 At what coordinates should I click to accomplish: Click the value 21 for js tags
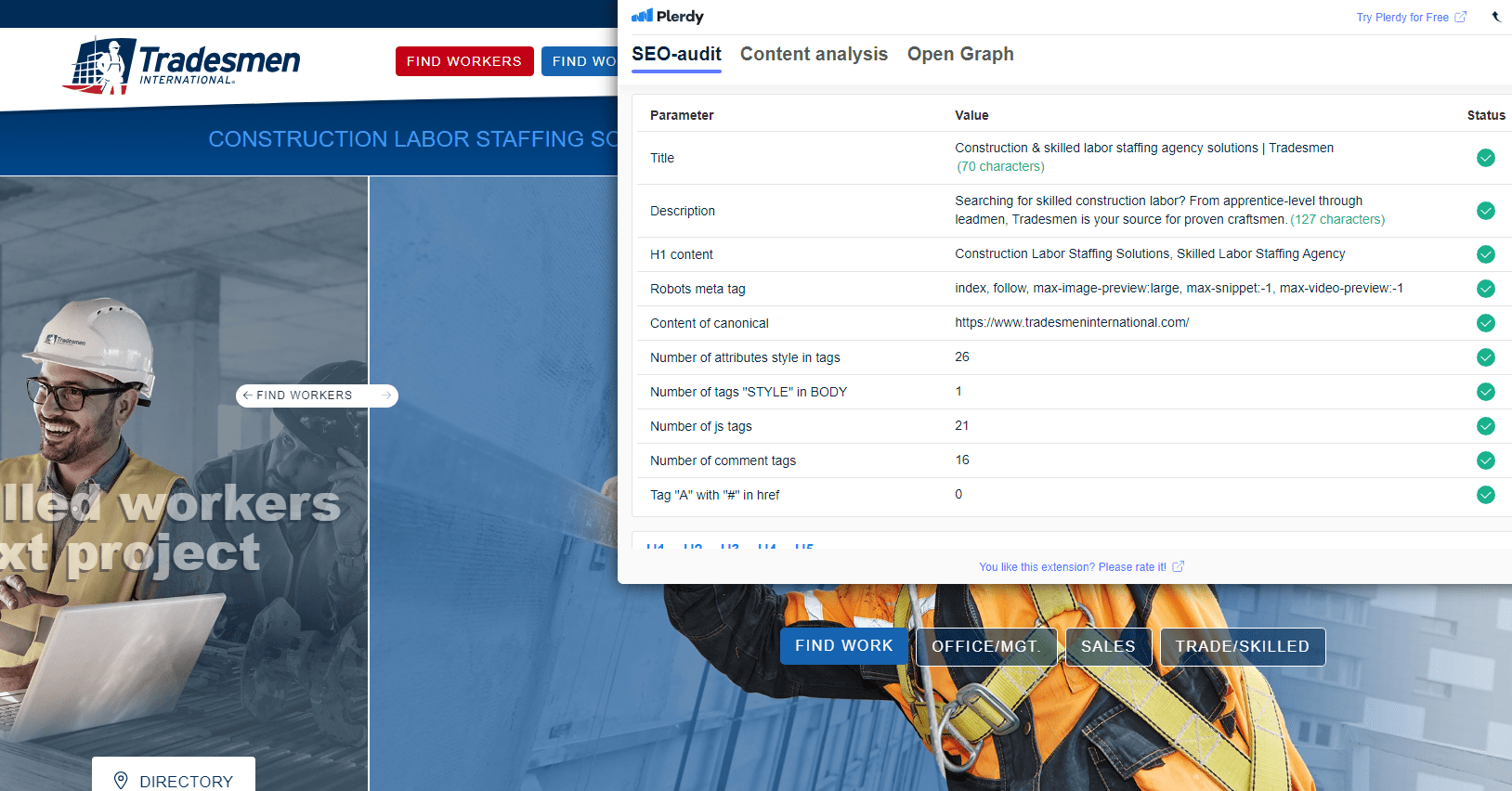coord(962,425)
